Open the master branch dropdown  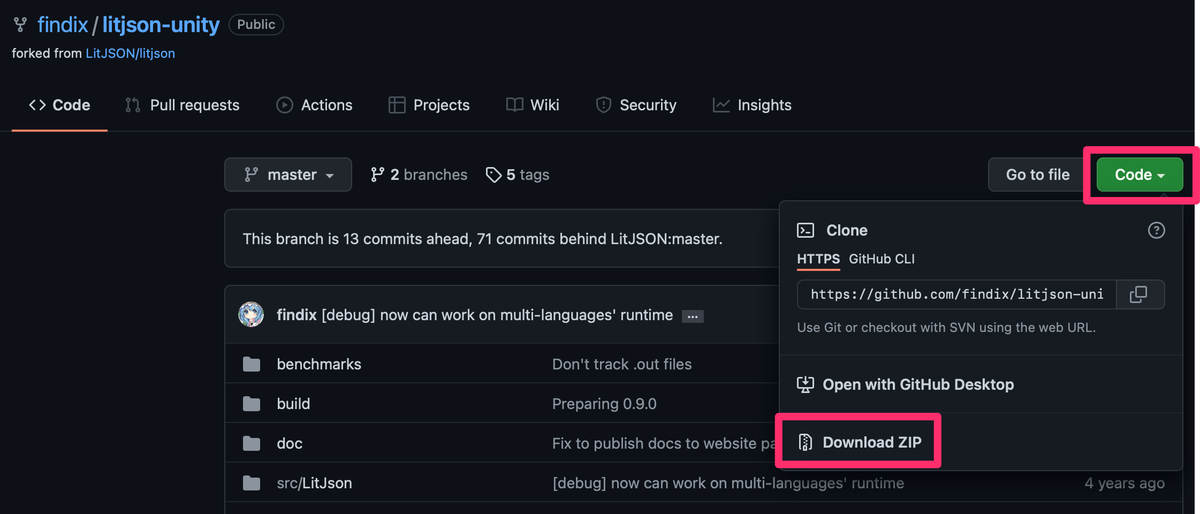288,175
